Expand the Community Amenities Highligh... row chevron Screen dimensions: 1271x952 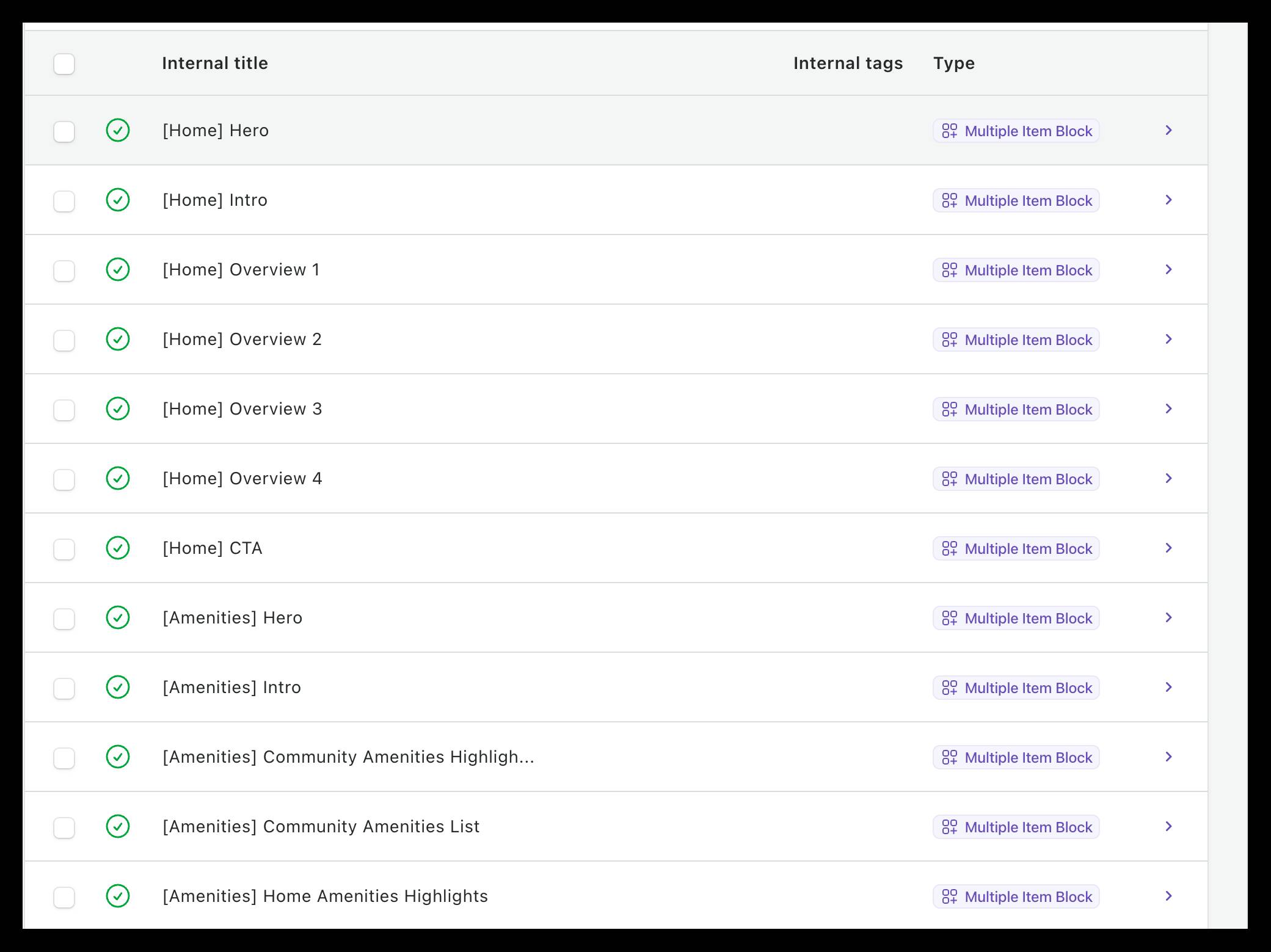click(x=1168, y=757)
